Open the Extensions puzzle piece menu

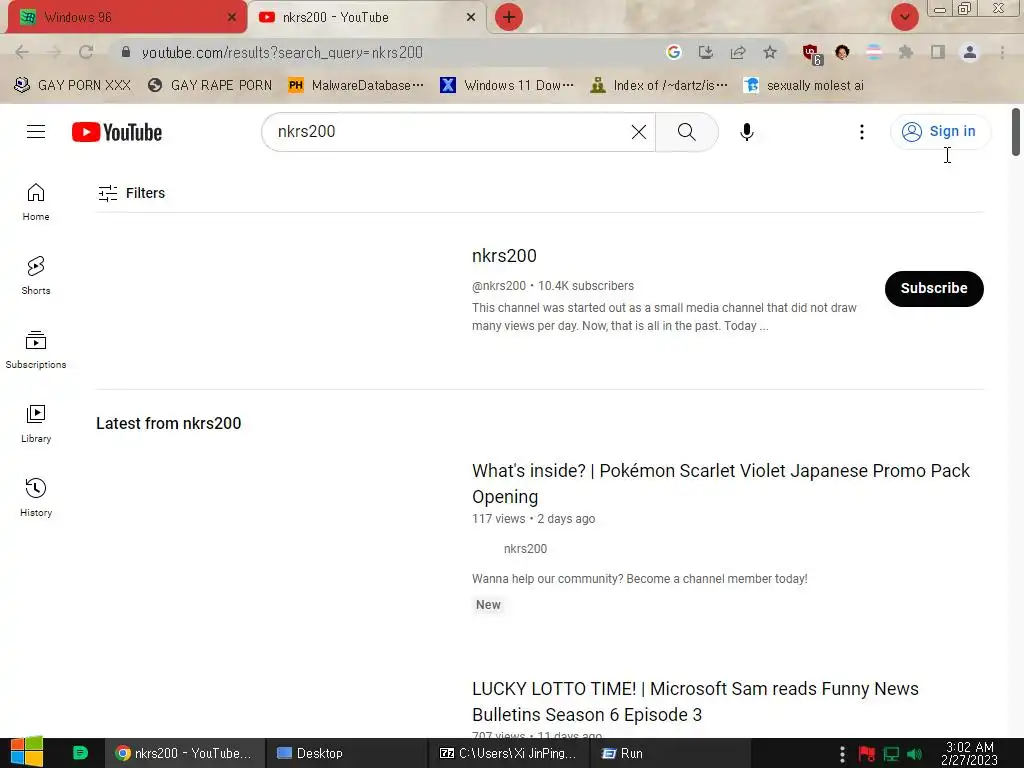click(905, 52)
